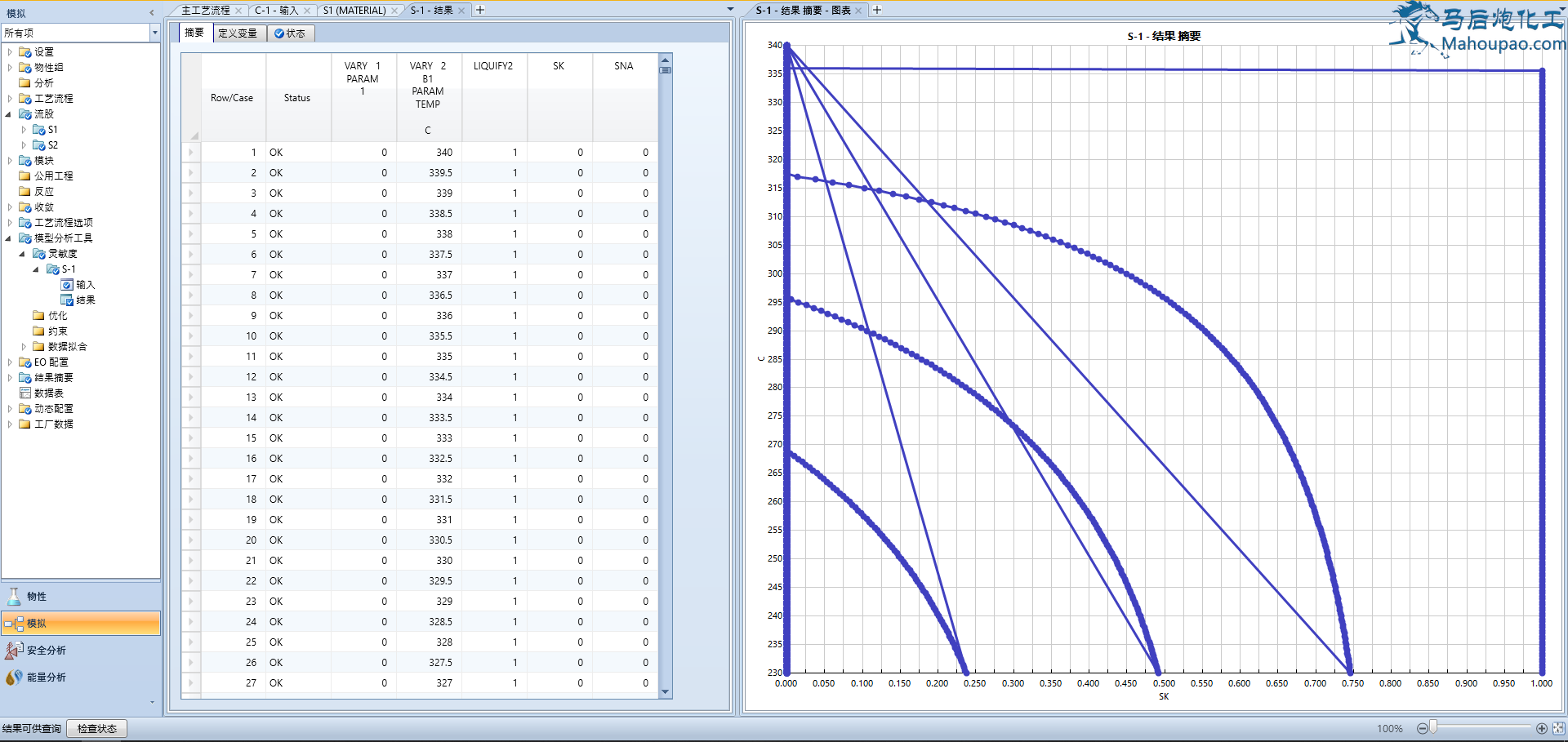Viewport: 1568px width, 742px height.
Task: Open the 数据表 item
Action: (x=48, y=393)
